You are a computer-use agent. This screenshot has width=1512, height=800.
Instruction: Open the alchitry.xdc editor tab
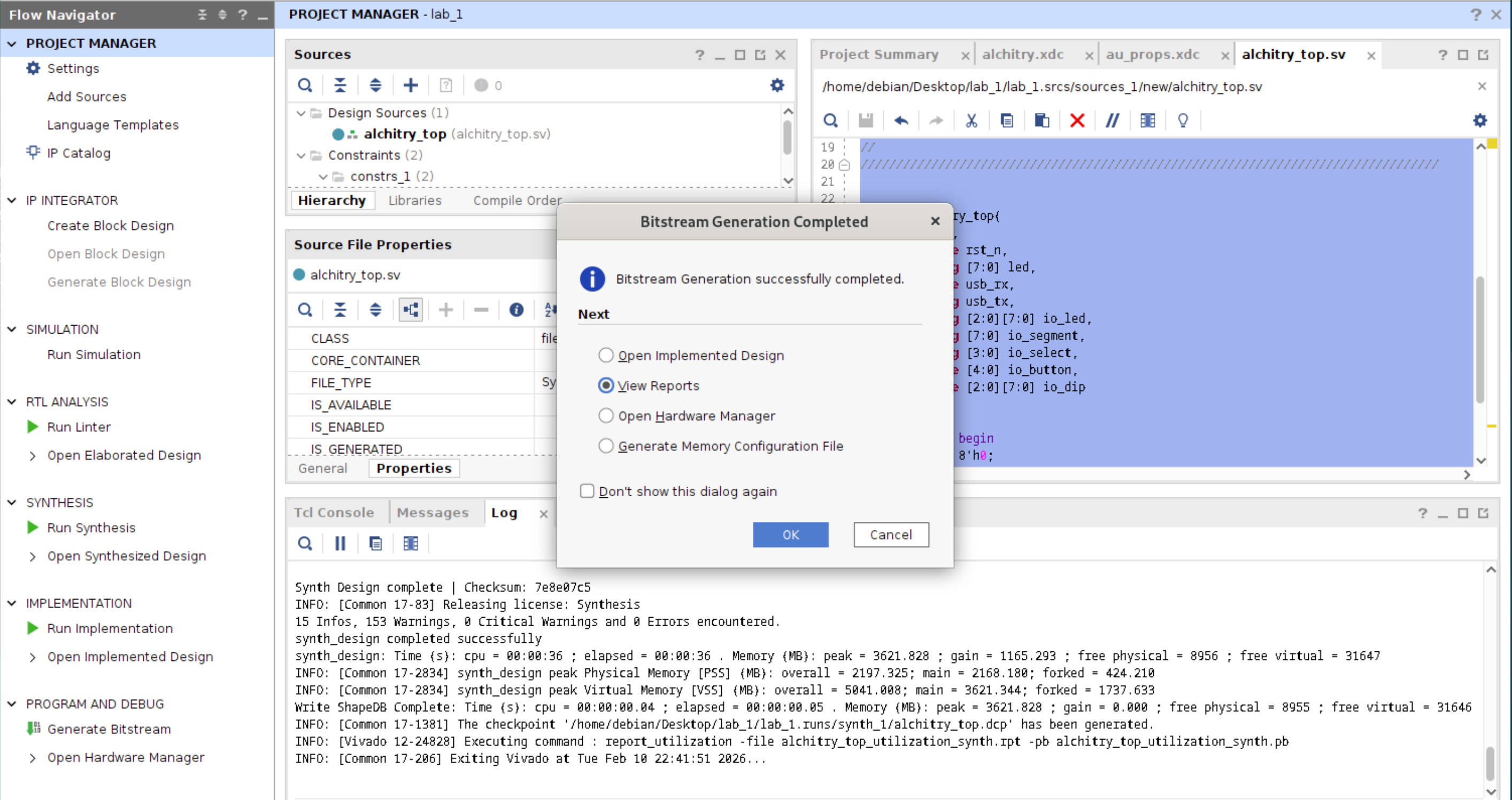(1022, 55)
